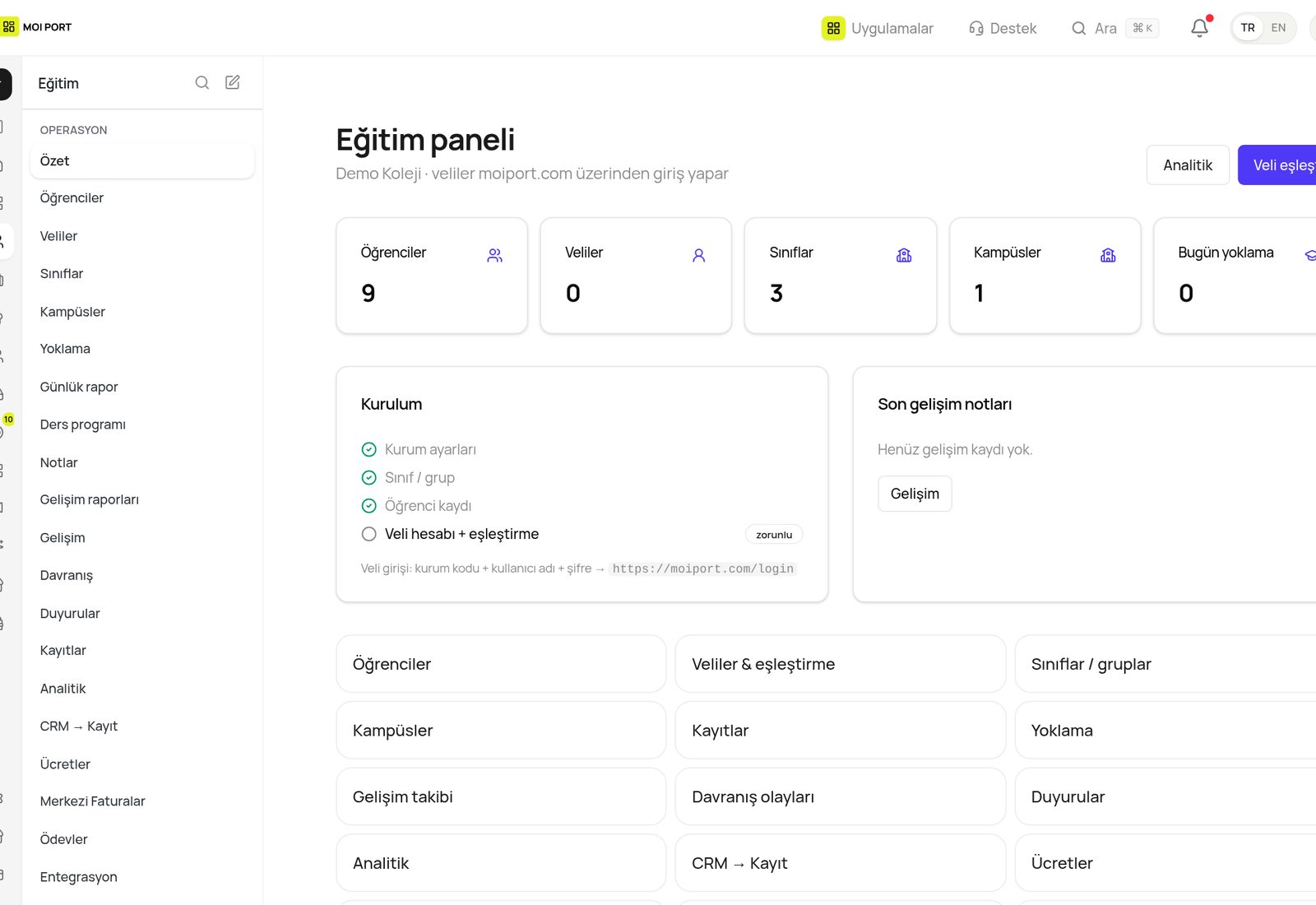Click the checked circle beside Kurum ayarları
The width and height of the screenshot is (1316, 905).
point(369,449)
